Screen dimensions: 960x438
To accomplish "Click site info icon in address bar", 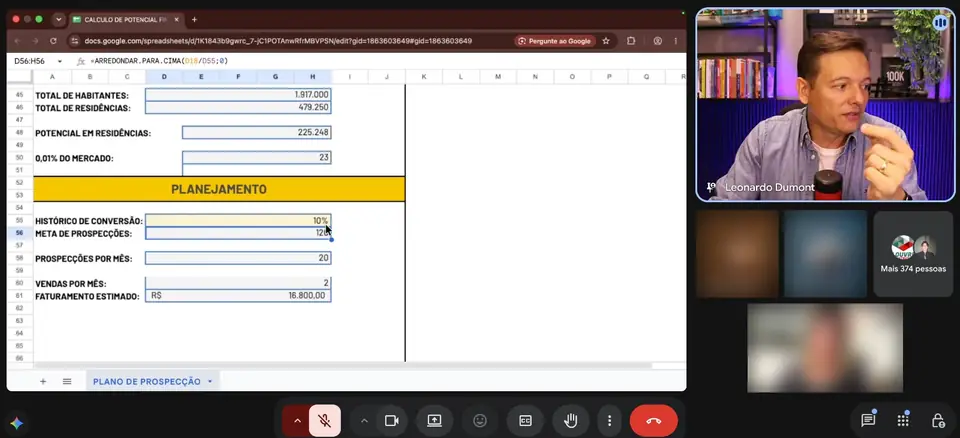I will coord(75,41).
